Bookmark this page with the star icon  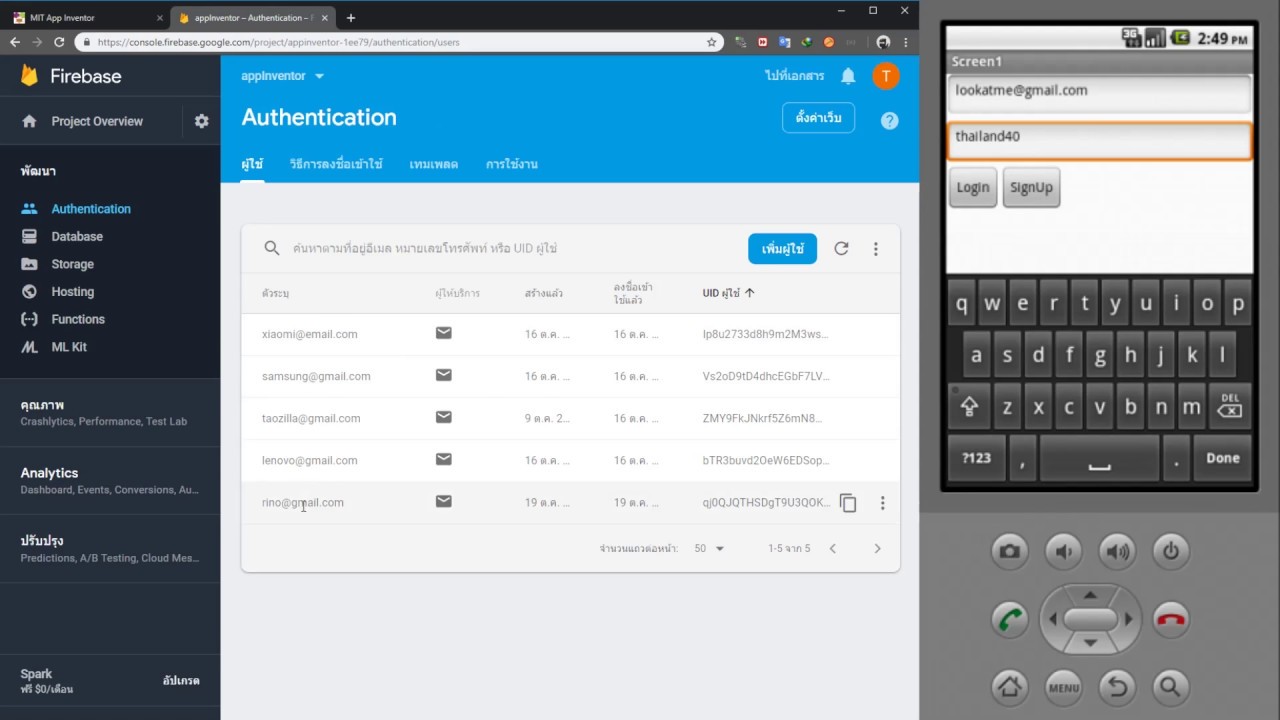[x=712, y=42]
